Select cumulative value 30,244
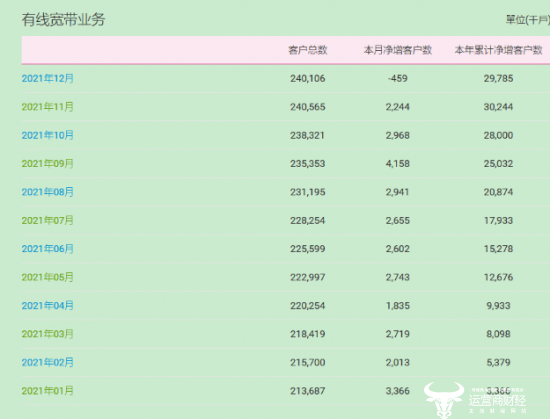The width and height of the screenshot is (550, 419). click(498, 107)
